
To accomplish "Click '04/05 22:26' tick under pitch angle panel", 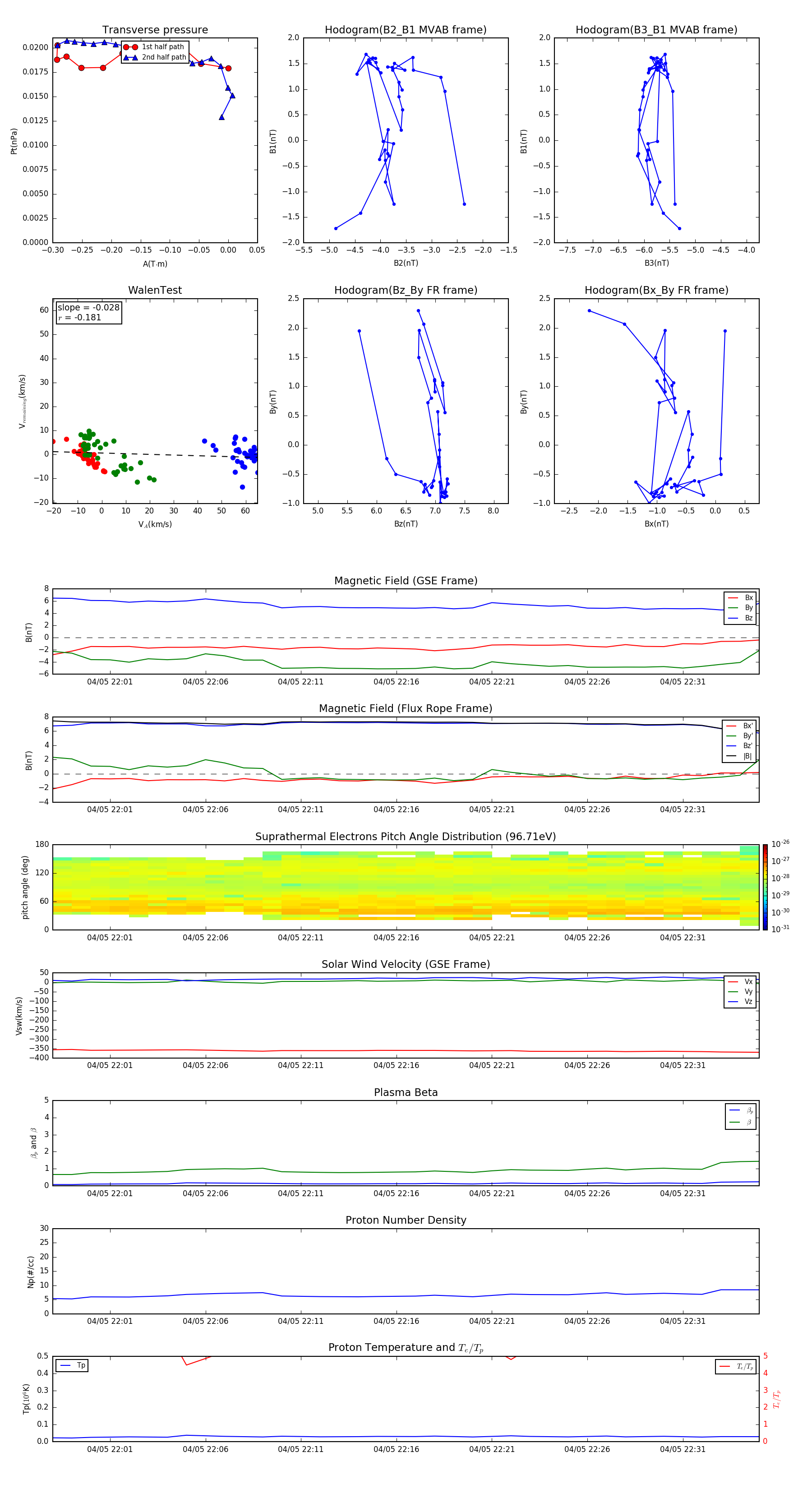I will [x=587, y=938].
